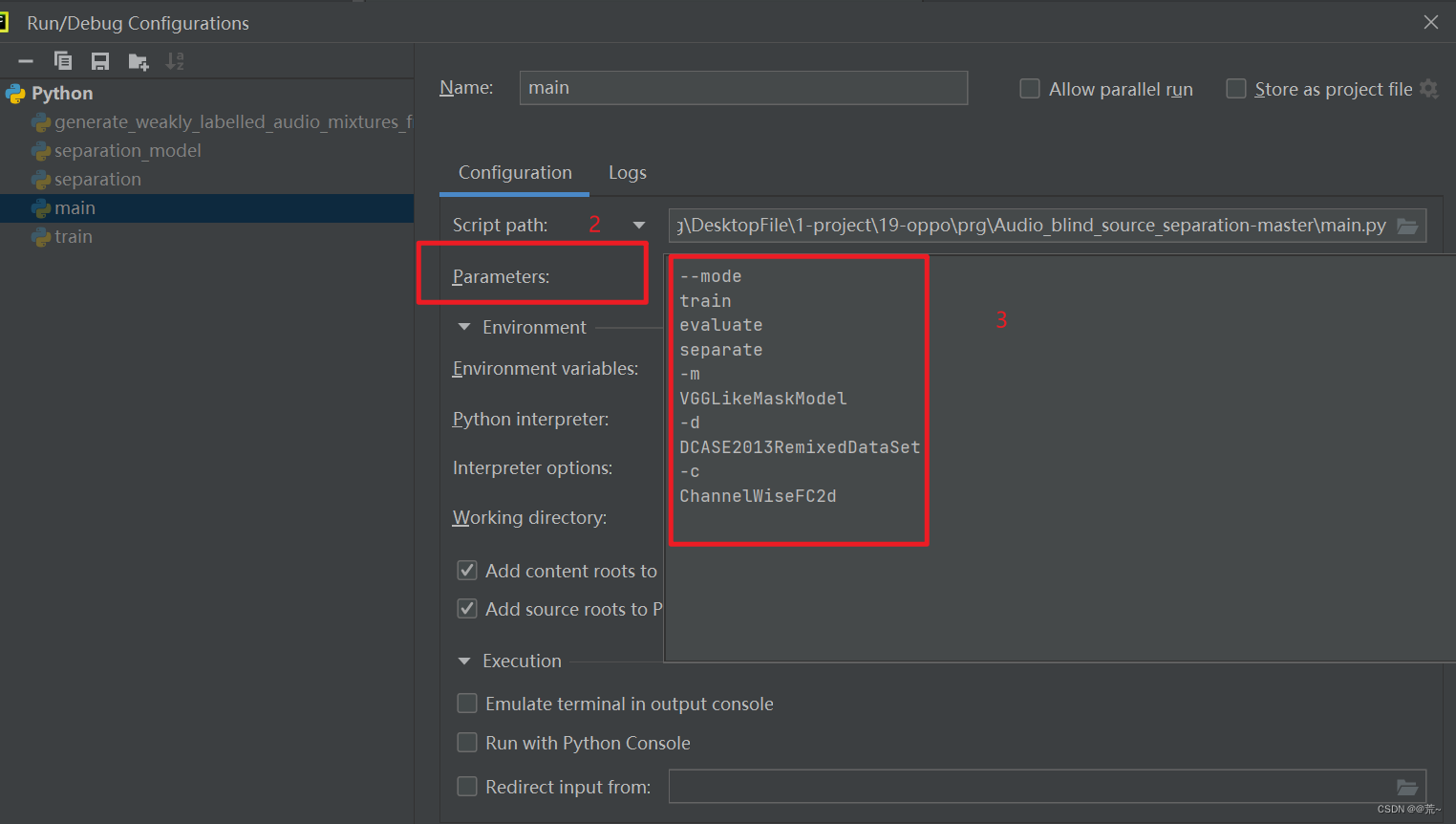Screen dimensions: 1456x824
Task: Collapse the Execution section
Action: point(464,661)
